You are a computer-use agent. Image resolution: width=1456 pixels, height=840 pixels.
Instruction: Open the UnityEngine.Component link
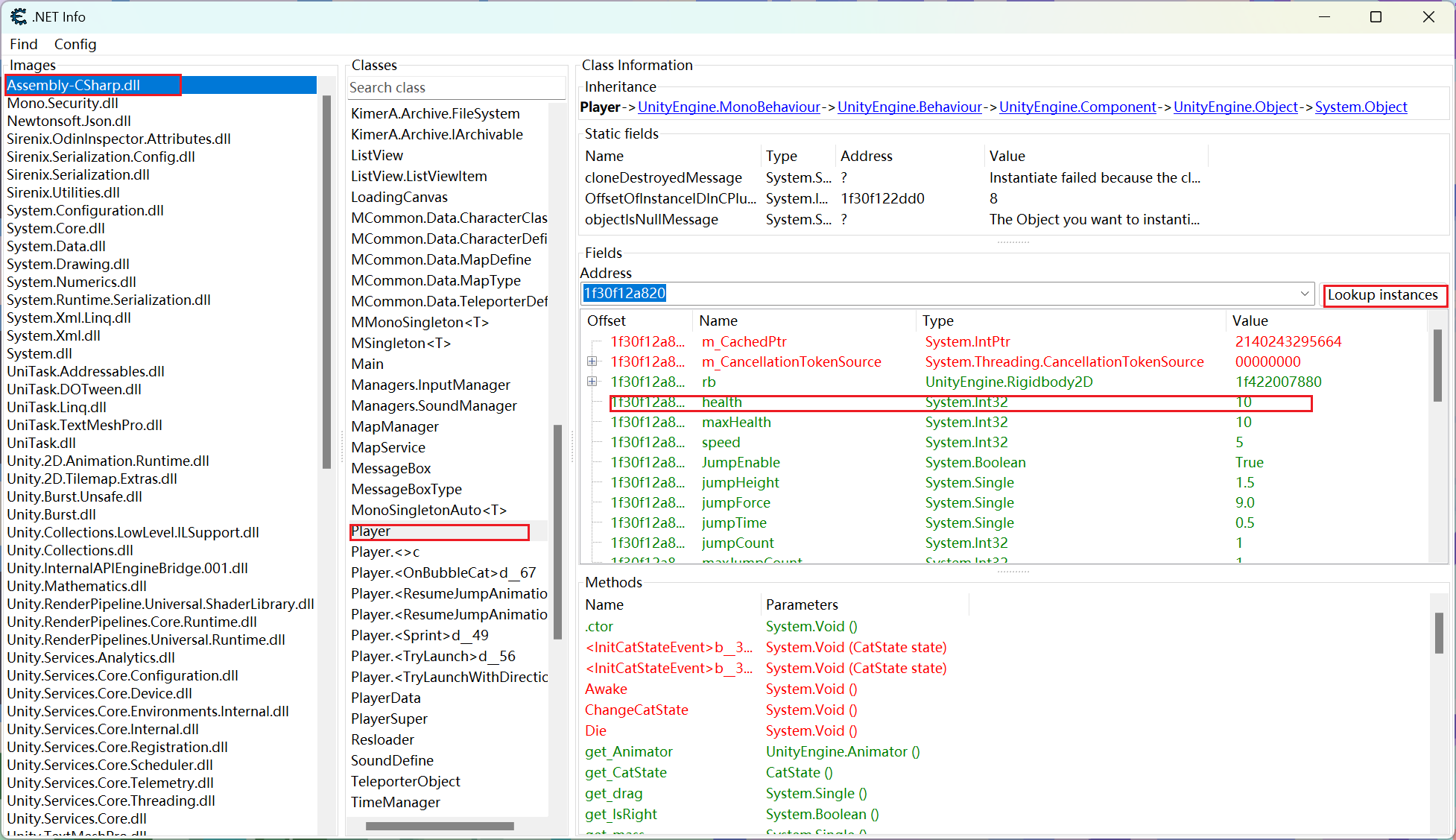click(1077, 107)
